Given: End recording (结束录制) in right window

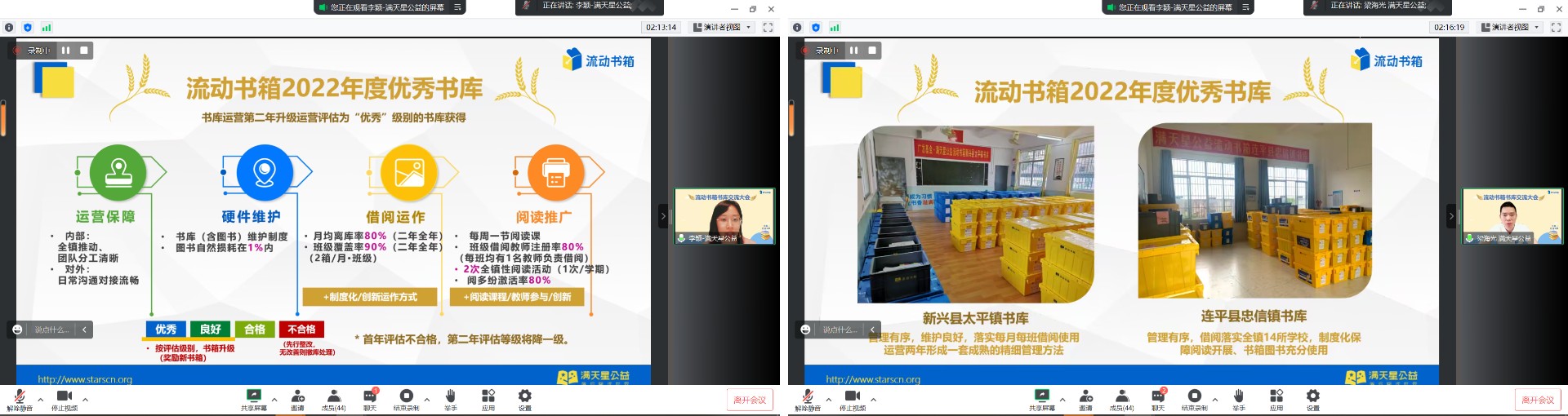Looking at the screenshot, I should [x=1194, y=400].
